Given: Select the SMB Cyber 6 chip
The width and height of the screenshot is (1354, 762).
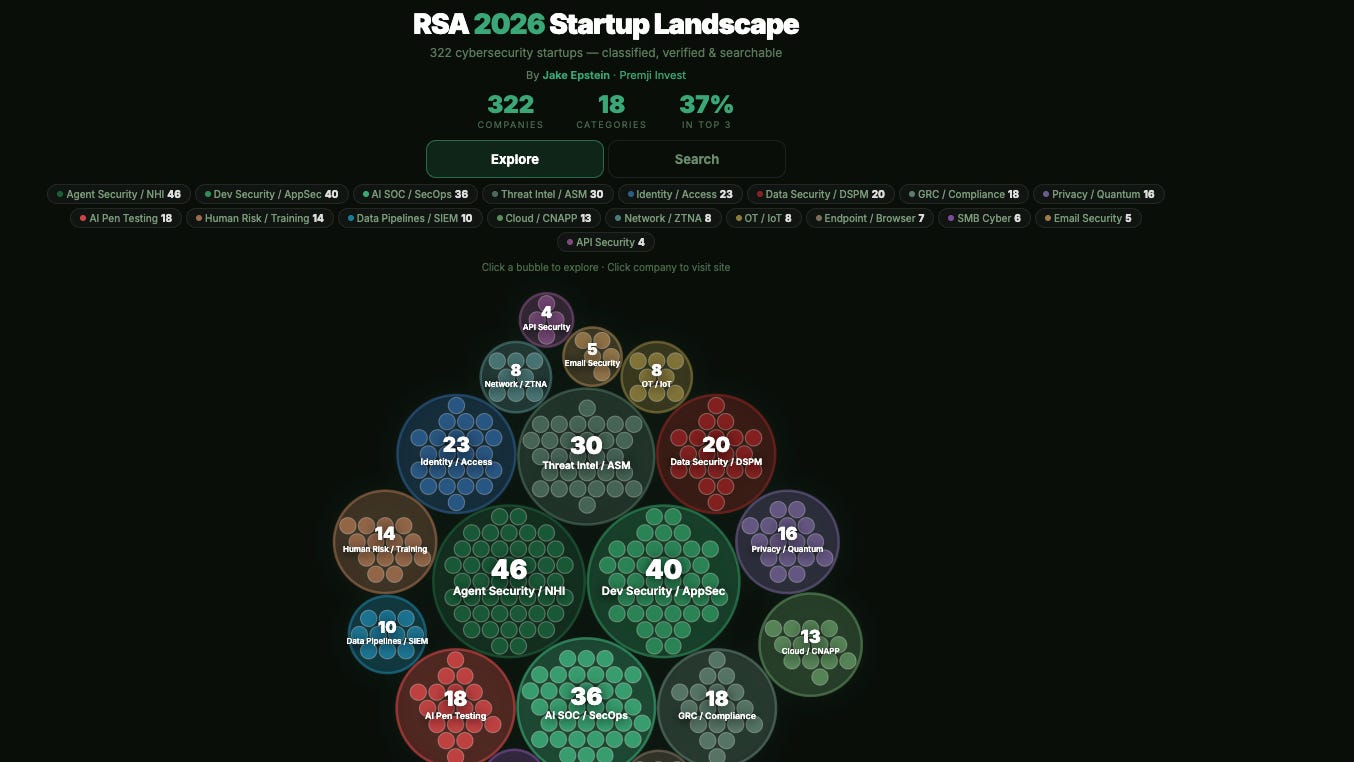Looking at the screenshot, I should 985,218.
